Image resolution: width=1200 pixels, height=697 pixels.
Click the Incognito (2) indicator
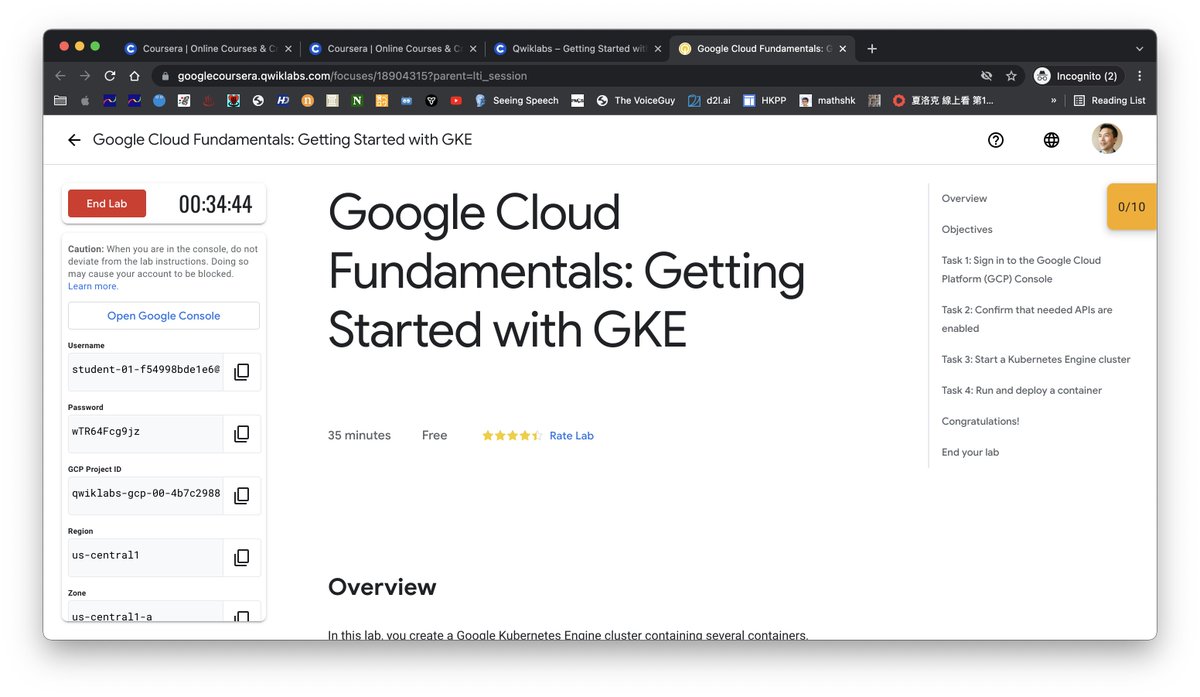point(1076,76)
